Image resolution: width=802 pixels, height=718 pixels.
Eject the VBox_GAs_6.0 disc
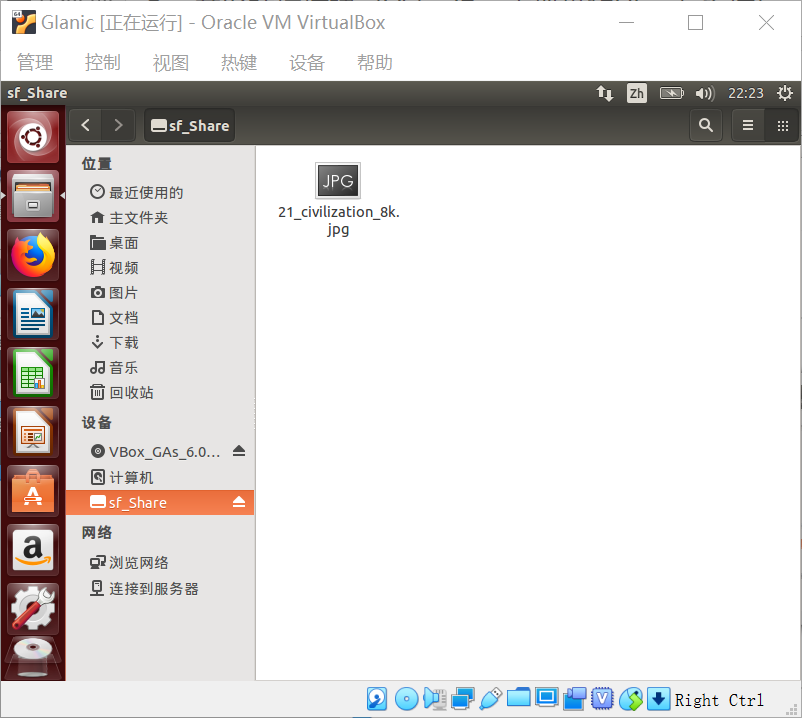239,451
